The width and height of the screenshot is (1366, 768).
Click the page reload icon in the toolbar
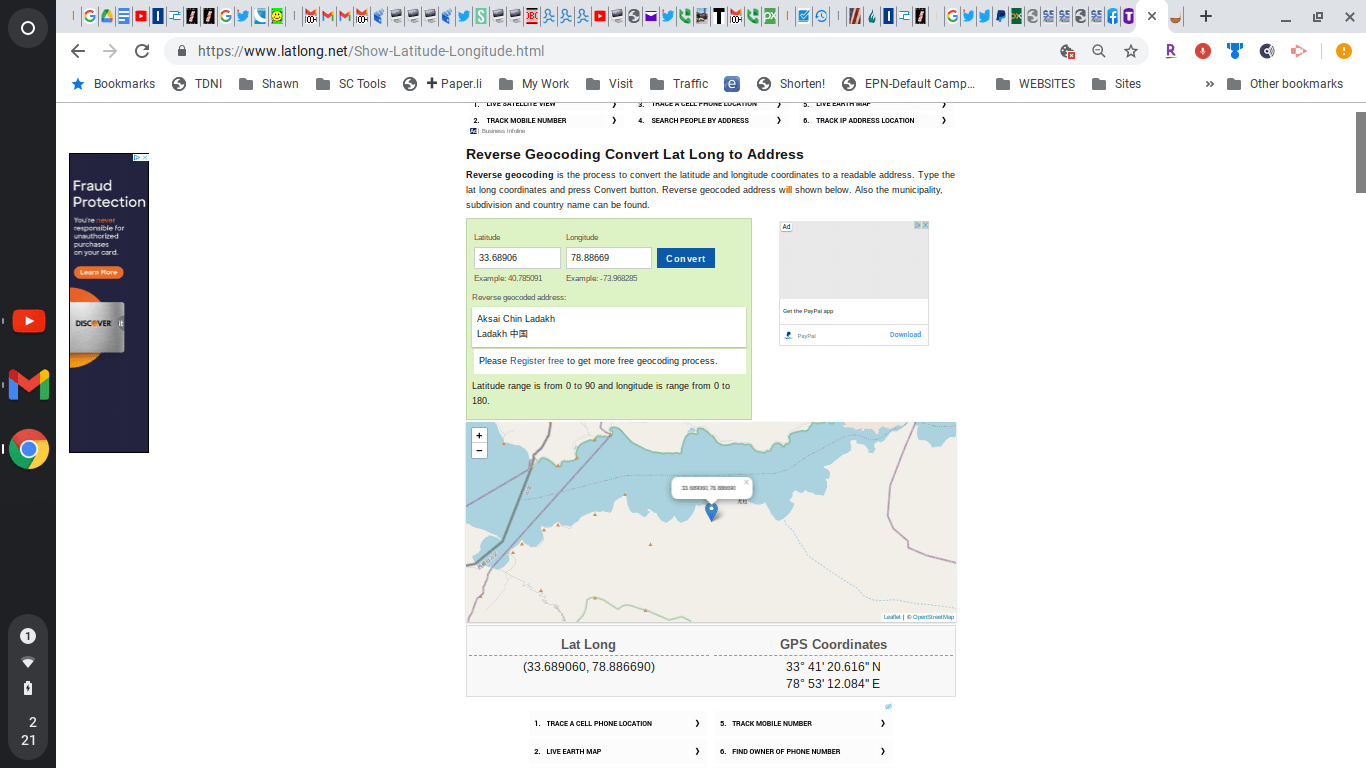142,51
